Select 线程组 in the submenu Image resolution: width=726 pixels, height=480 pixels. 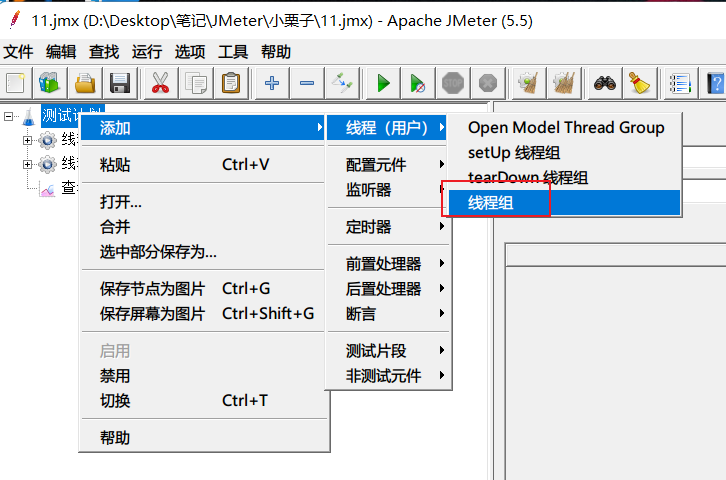[x=564, y=203]
